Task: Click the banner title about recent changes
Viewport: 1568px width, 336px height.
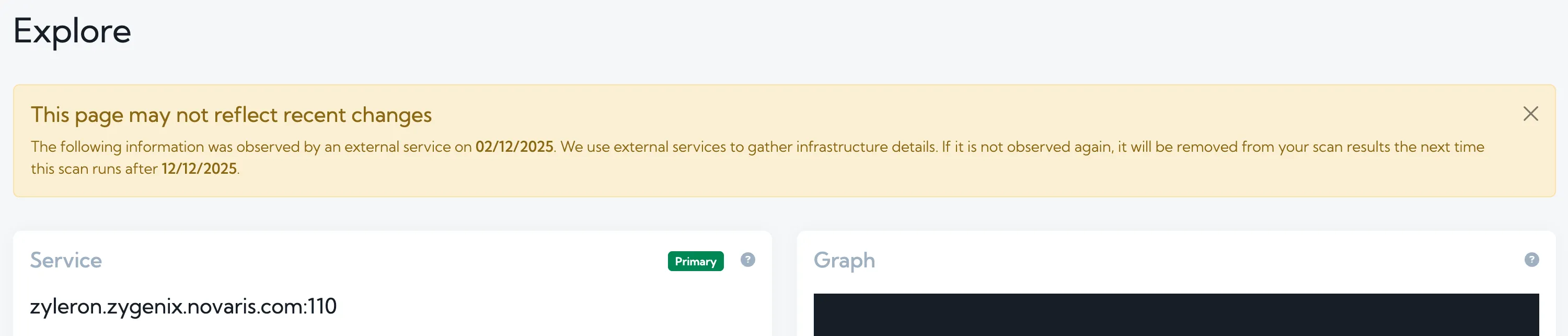Action: (x=232, y=115)
